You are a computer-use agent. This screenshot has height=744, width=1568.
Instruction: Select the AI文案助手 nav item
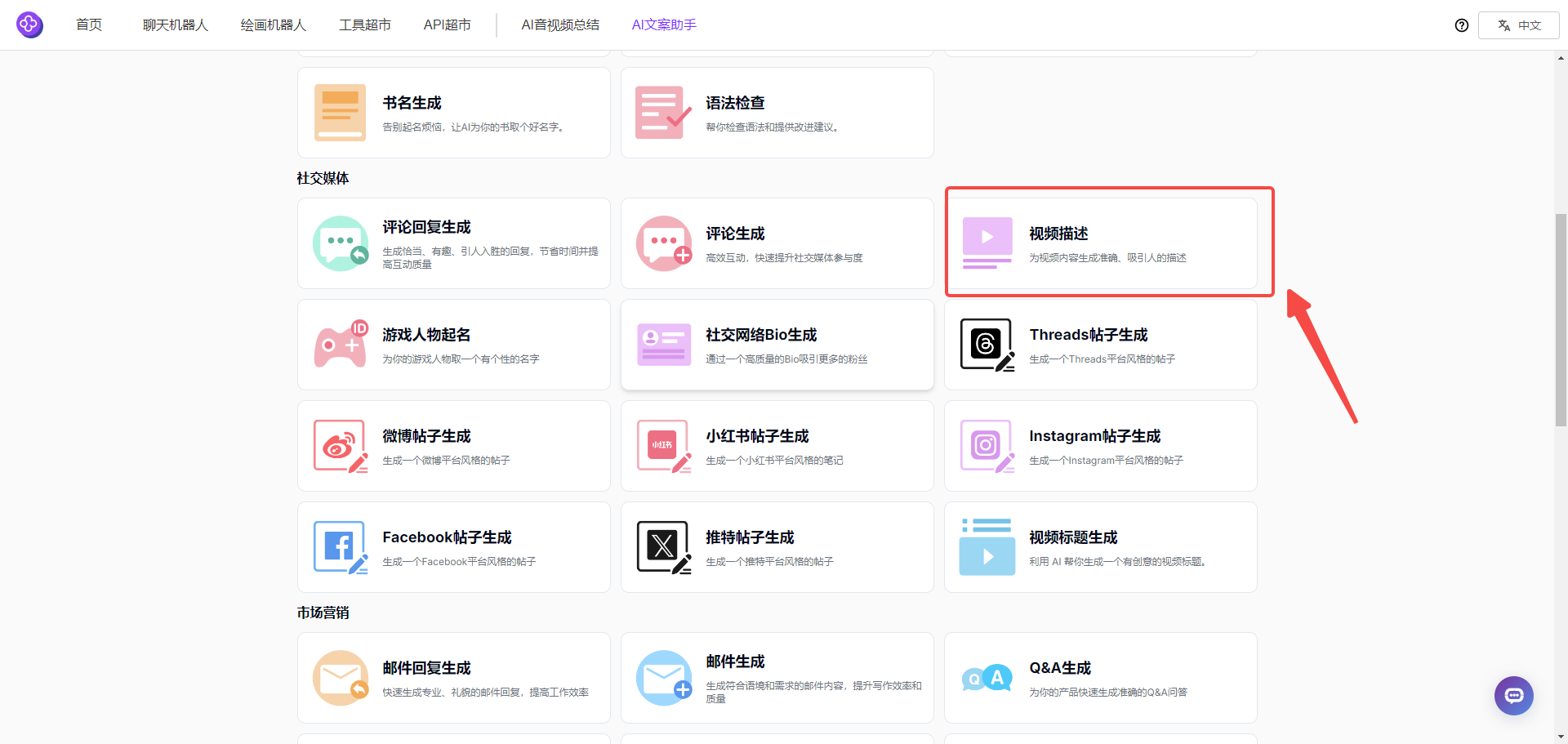click(664, 25)
